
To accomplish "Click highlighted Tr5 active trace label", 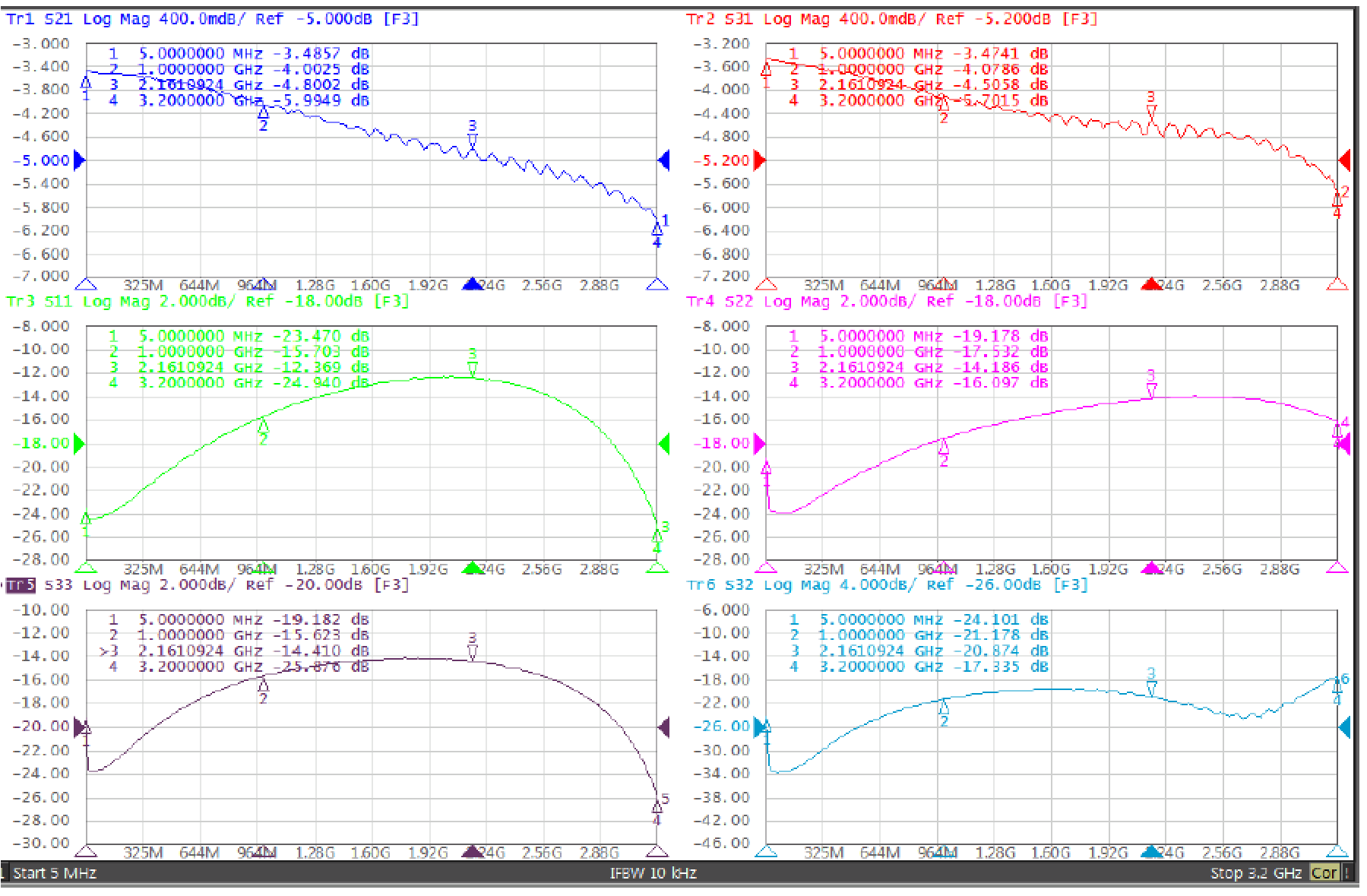I will tap(21, 585).
